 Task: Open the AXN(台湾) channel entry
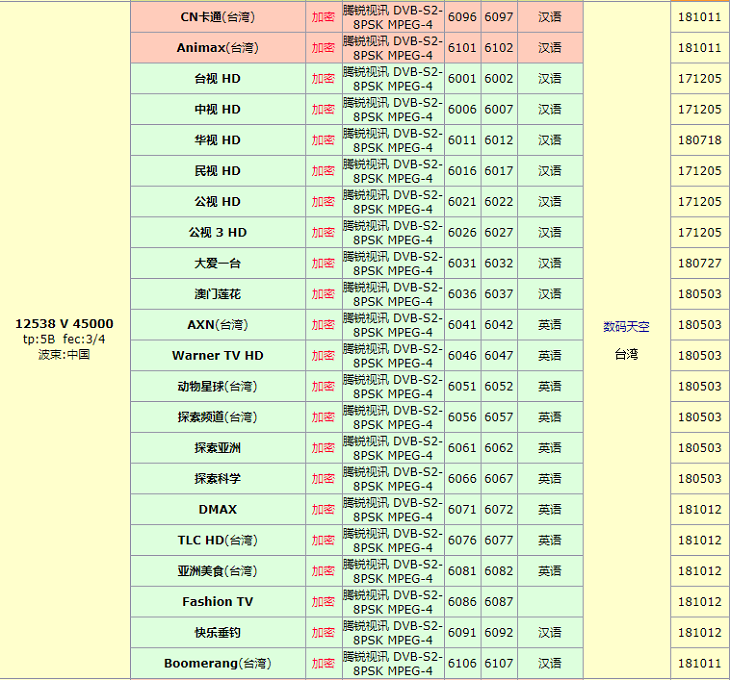point(217,325)
